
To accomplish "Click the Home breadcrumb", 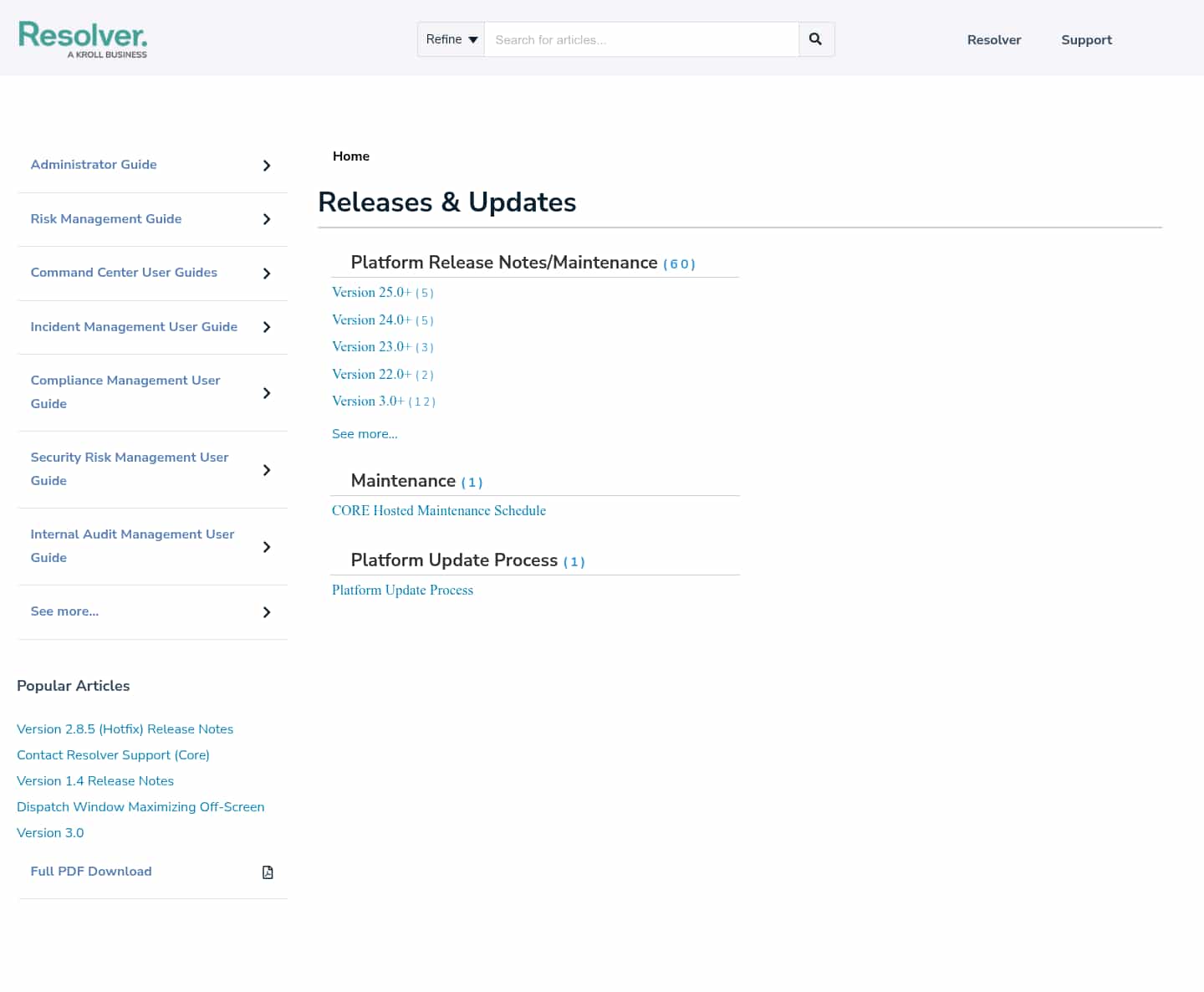I will point(351,156).
